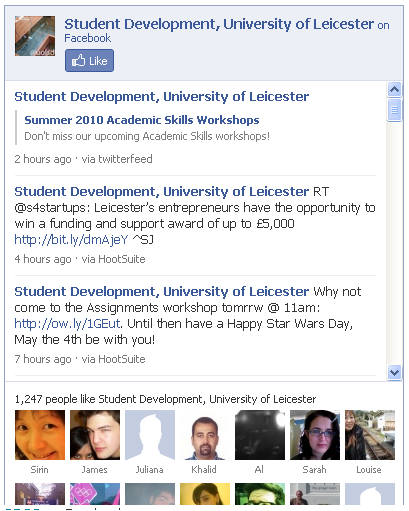
Task: Click the Like button with thumbs-up
Action: [x=89, y=61]
